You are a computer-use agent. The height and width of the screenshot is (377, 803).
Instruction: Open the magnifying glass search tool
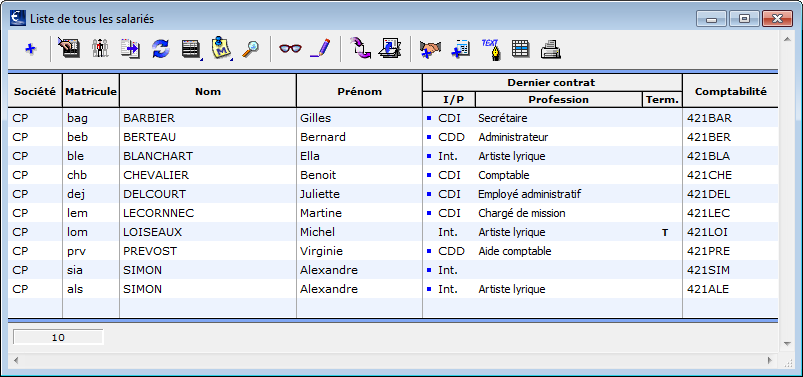point(250,49)
